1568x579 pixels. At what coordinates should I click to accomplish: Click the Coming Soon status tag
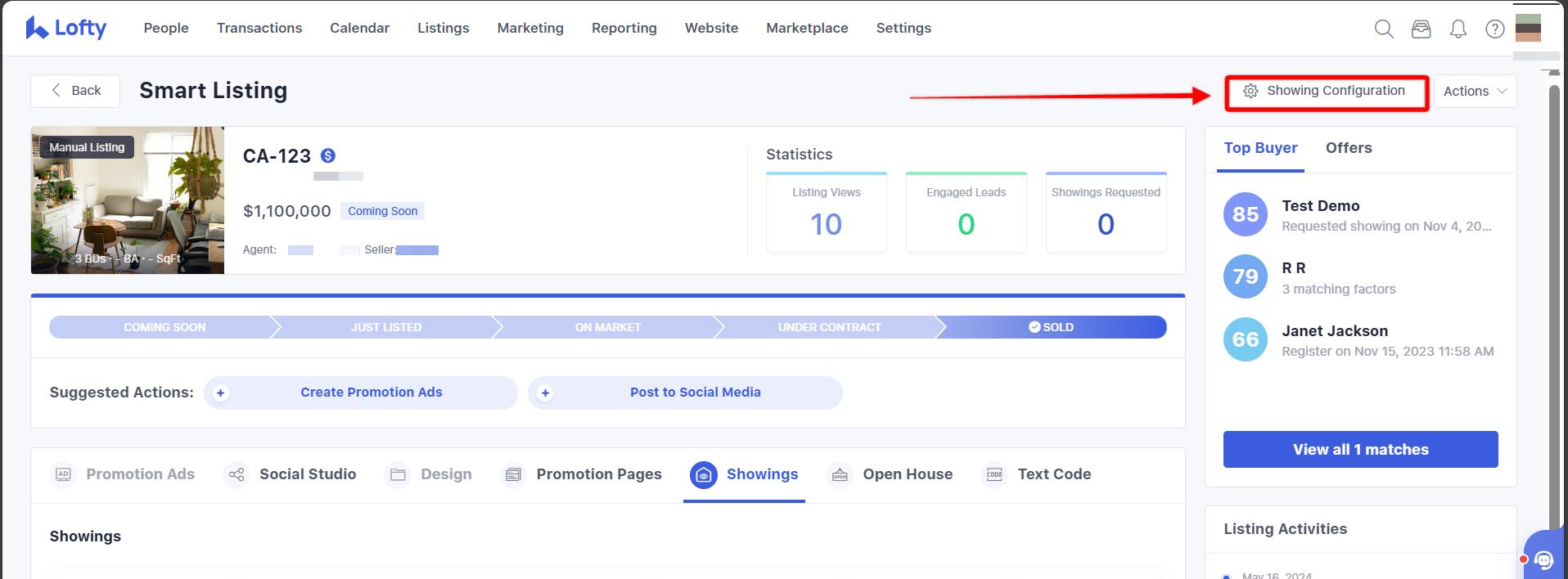382,211
